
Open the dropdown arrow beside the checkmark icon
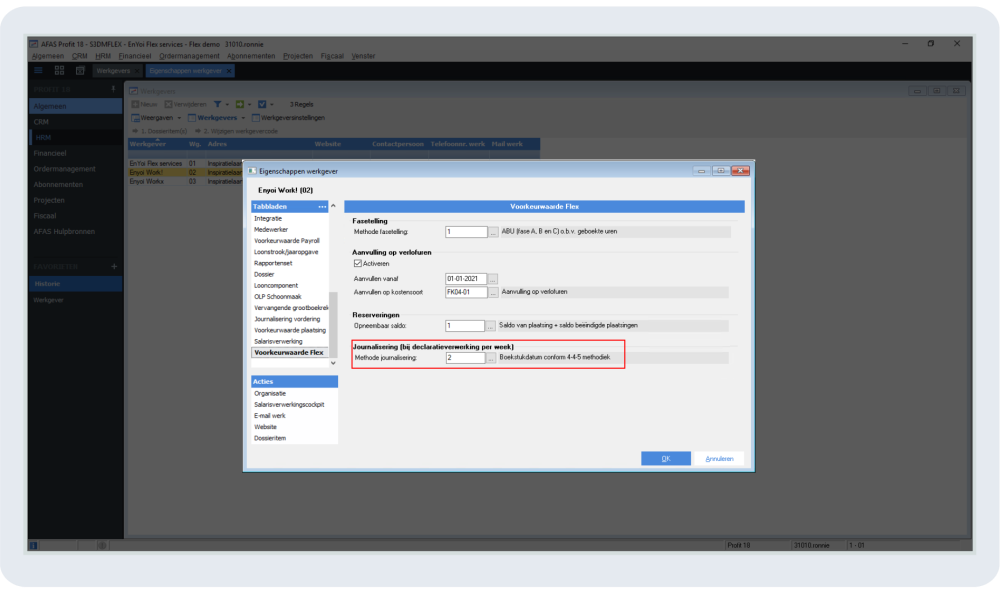pyautogui.click(x=272, y=105)
